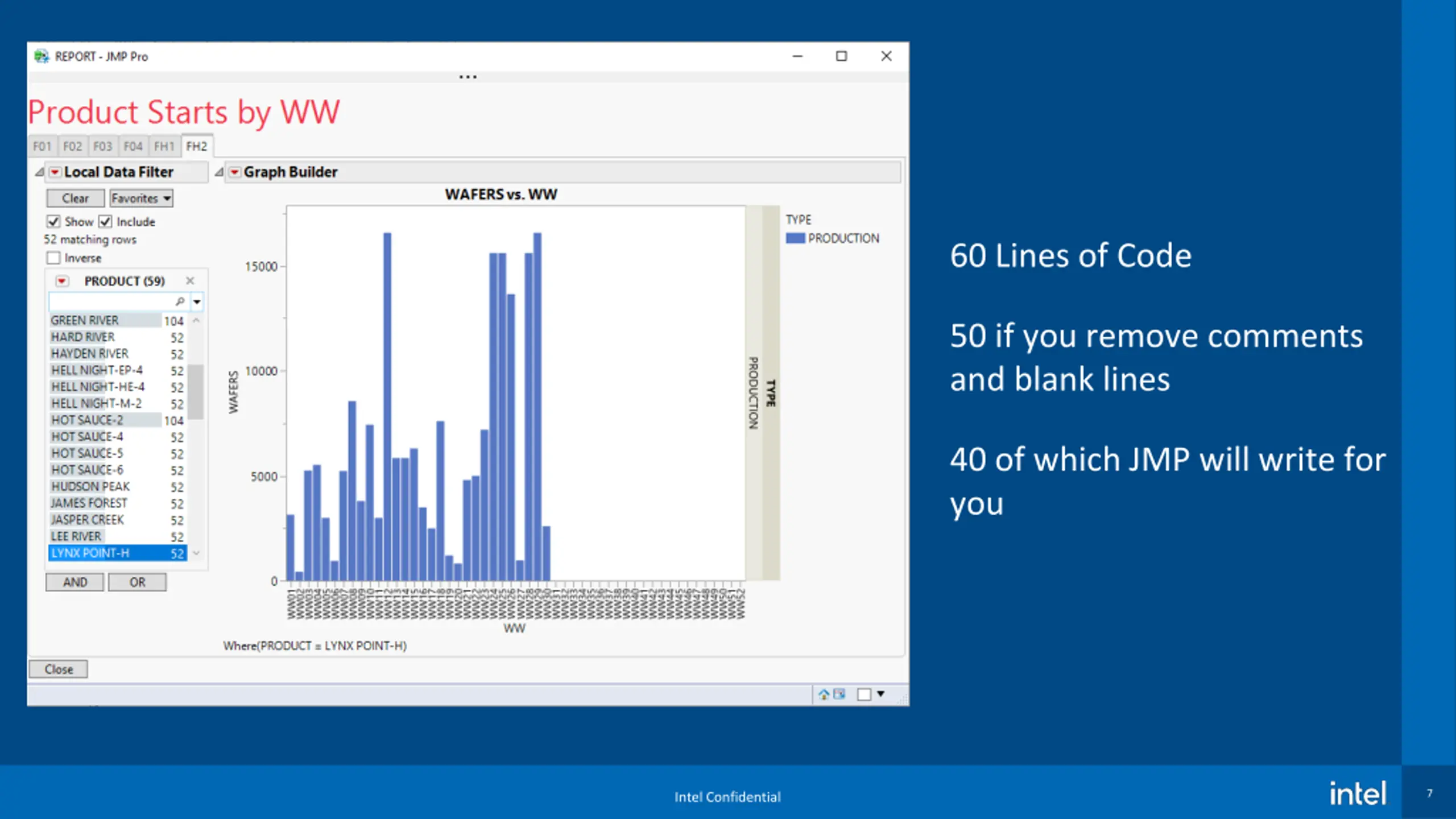The width and height of the screenshot is (1456, 819).
Task: Enable the Inverse checkbox
Action: pos(53,258)
